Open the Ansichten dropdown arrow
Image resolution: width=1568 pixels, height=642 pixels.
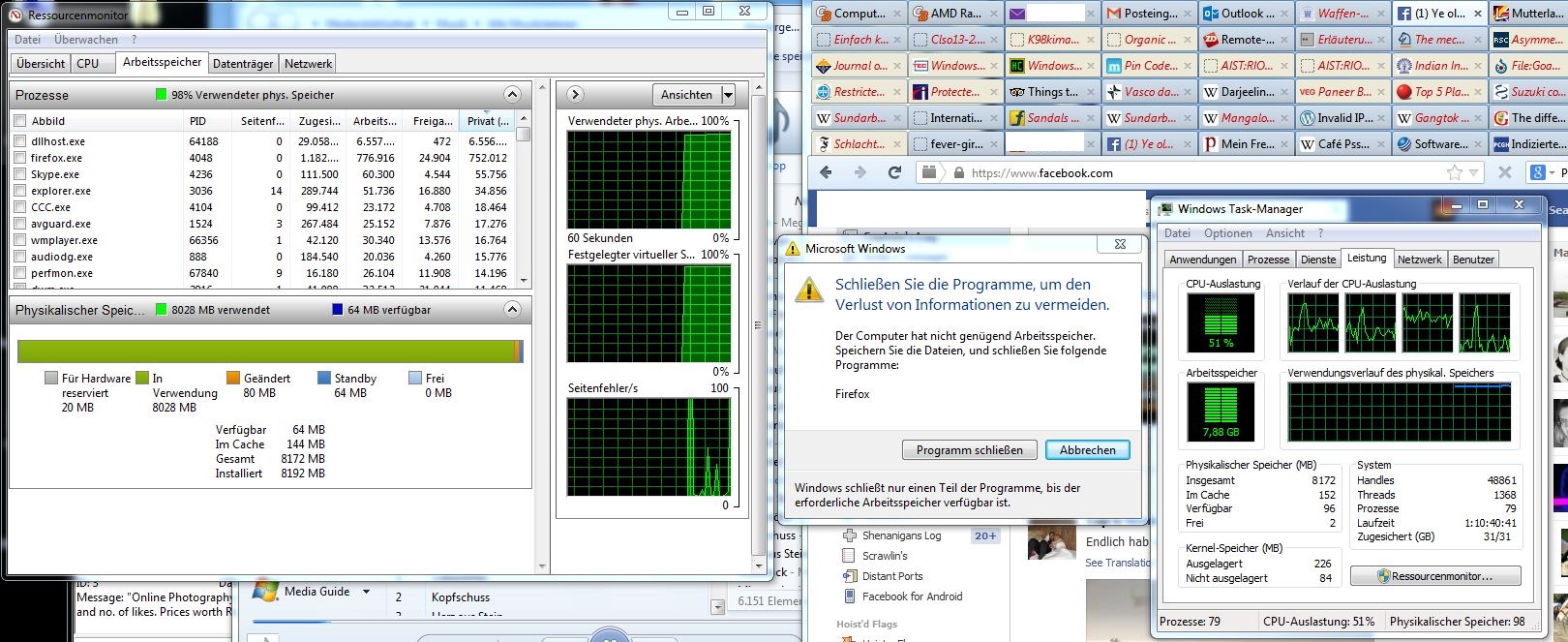(x=728, y=95)
